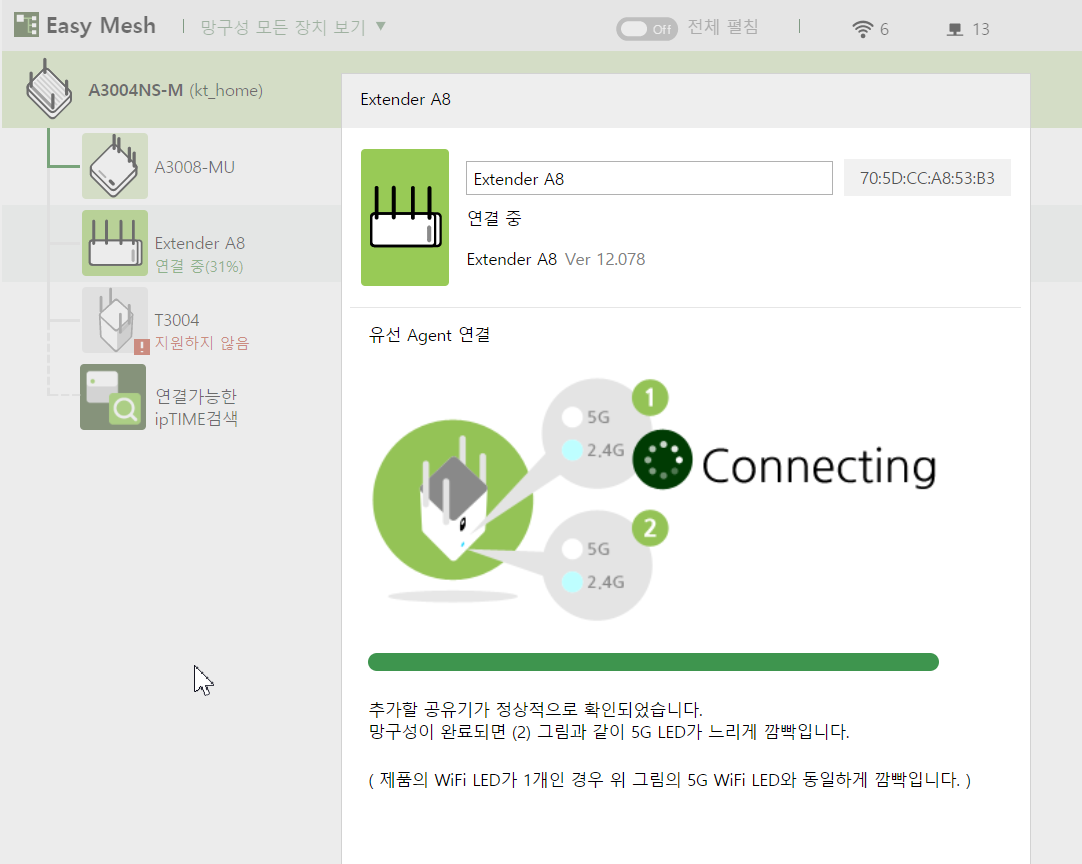Viewport: 1082px width, 864px height.
Task: Click the 연결 중 status under the name field
Action: [494, 219]
